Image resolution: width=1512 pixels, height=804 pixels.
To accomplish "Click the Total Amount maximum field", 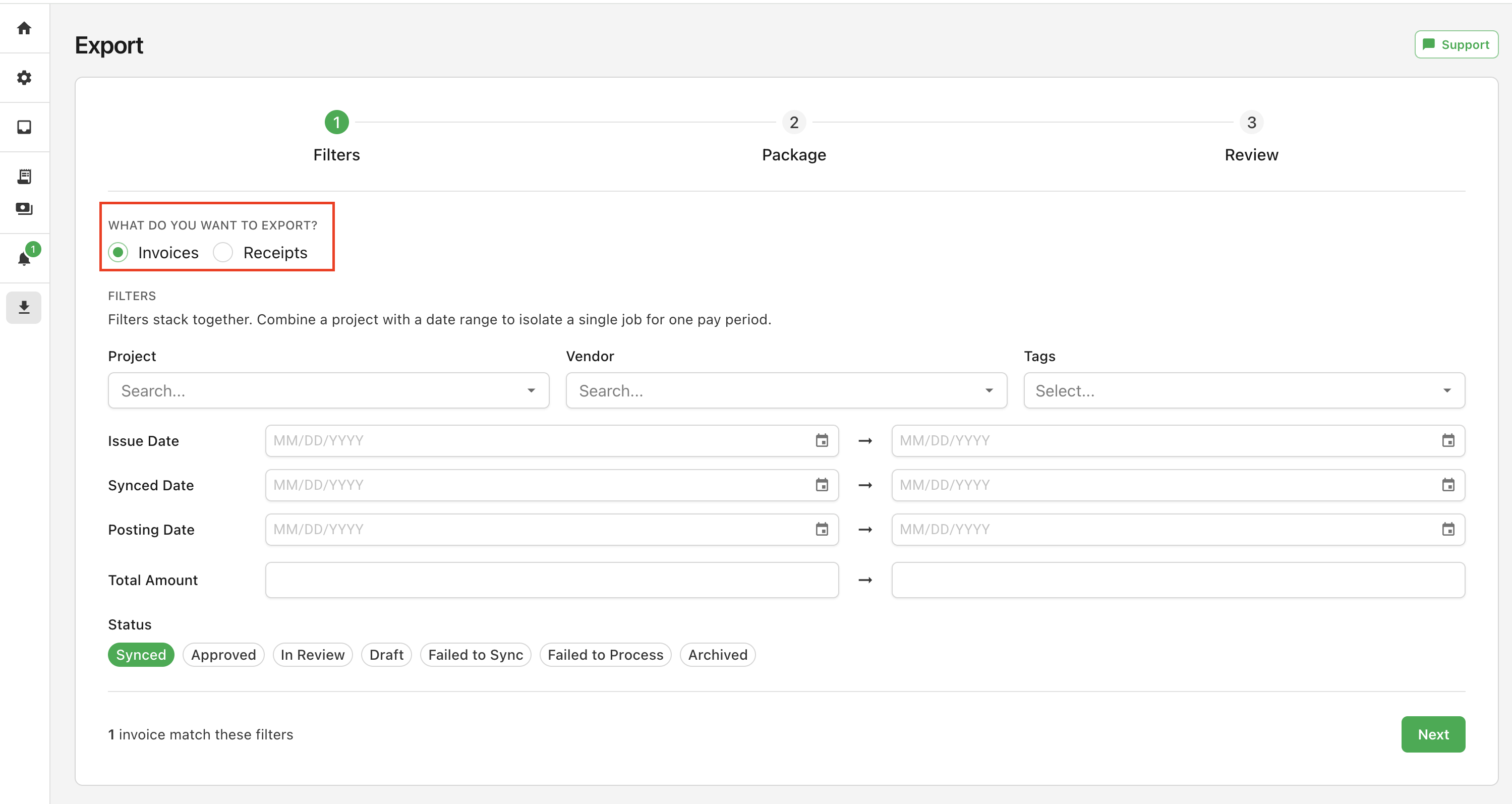I will (1178, 580).
